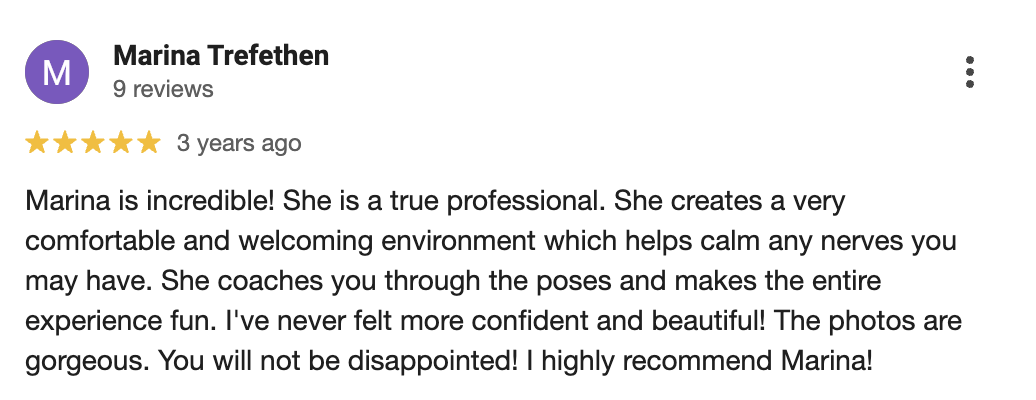Open the three-dot review options menu

[969, 72]
